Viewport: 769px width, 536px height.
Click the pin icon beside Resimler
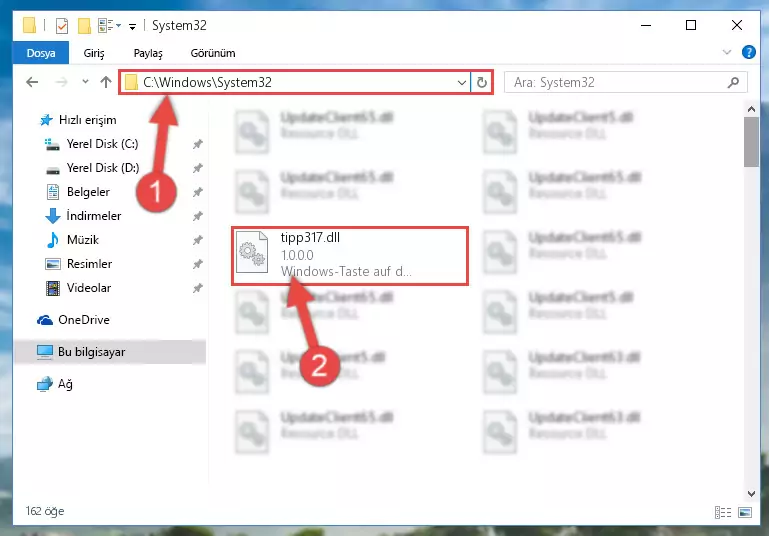click(x=197, y=264)
